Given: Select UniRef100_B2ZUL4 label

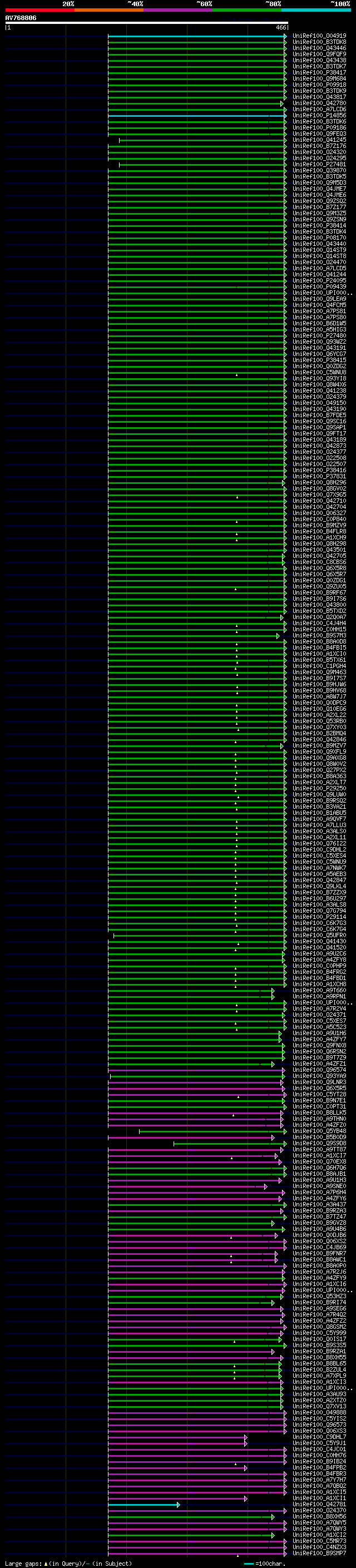Looking at the screenshot, I should pyautogui.click(x=319, y=1370).
